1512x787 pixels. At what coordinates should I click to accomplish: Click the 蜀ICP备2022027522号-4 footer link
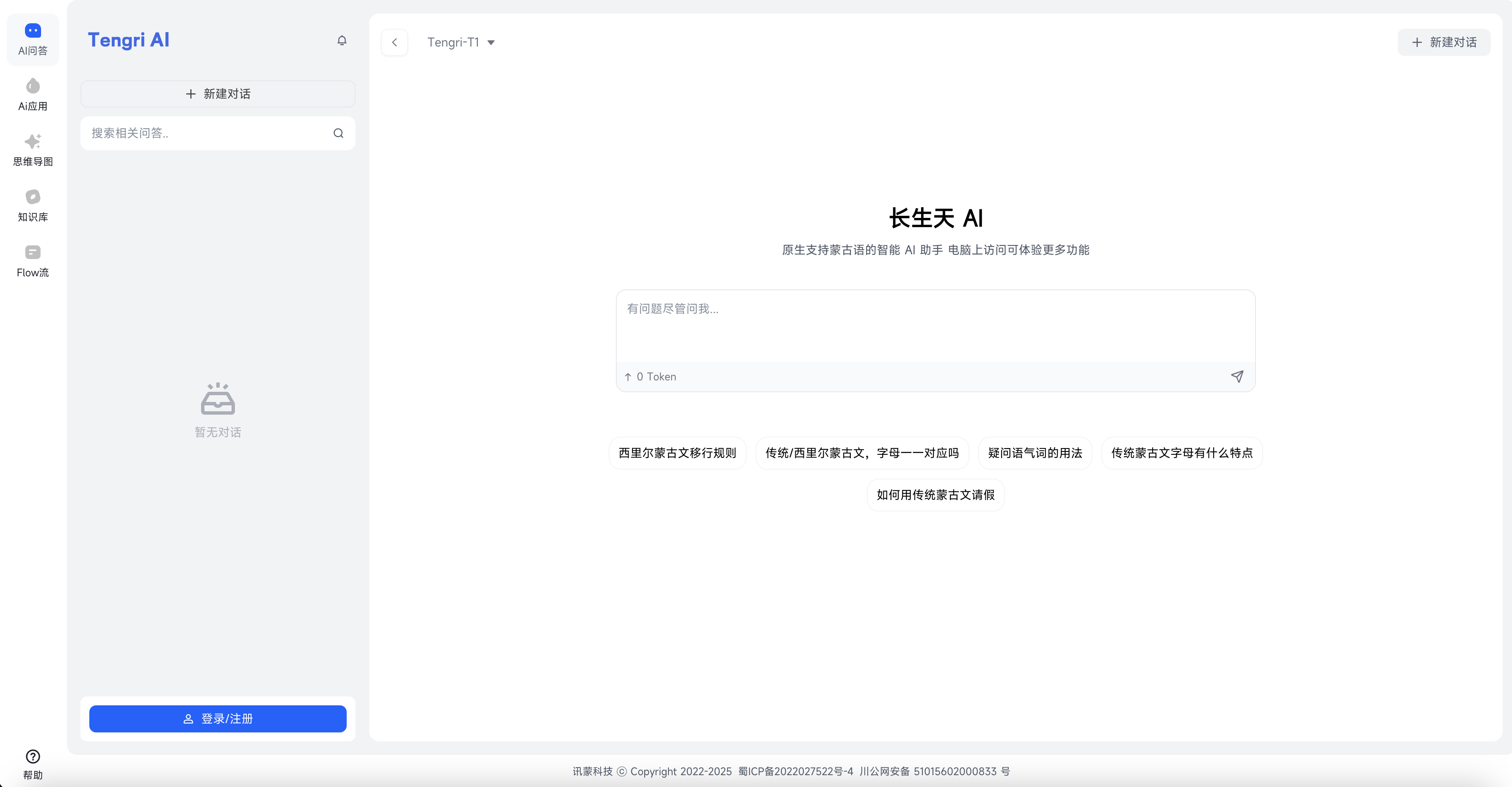(794, 771)
